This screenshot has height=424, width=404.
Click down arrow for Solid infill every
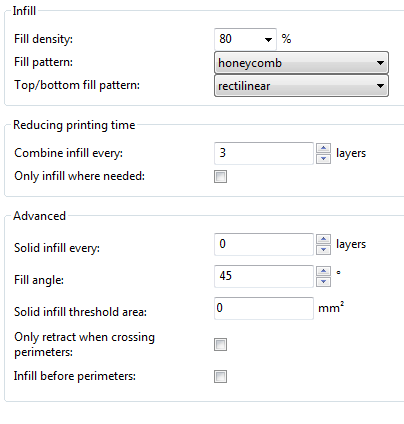[x=323, y=250]
